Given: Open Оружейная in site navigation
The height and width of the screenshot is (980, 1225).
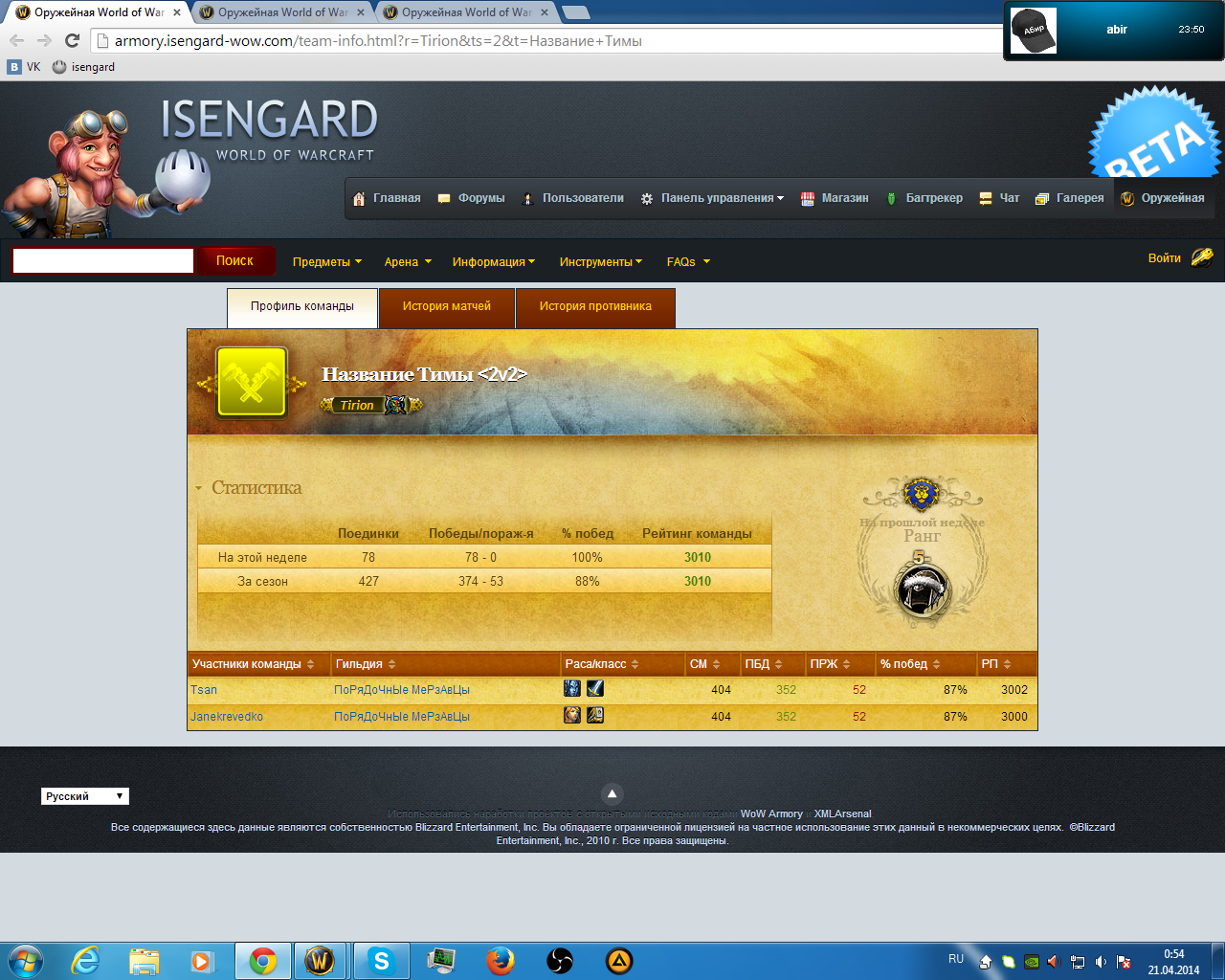Looking at the screenshot, I should click(1163, 198).
